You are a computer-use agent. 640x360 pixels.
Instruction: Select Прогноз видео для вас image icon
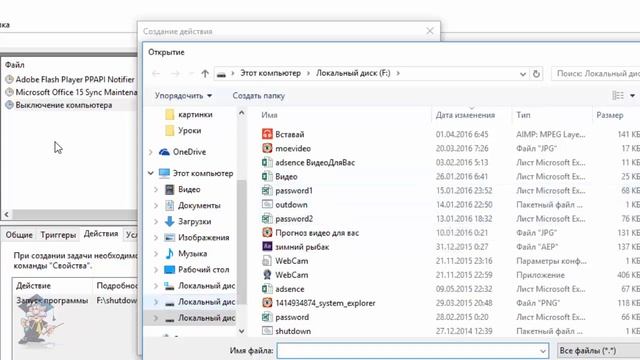coord(267,233)
